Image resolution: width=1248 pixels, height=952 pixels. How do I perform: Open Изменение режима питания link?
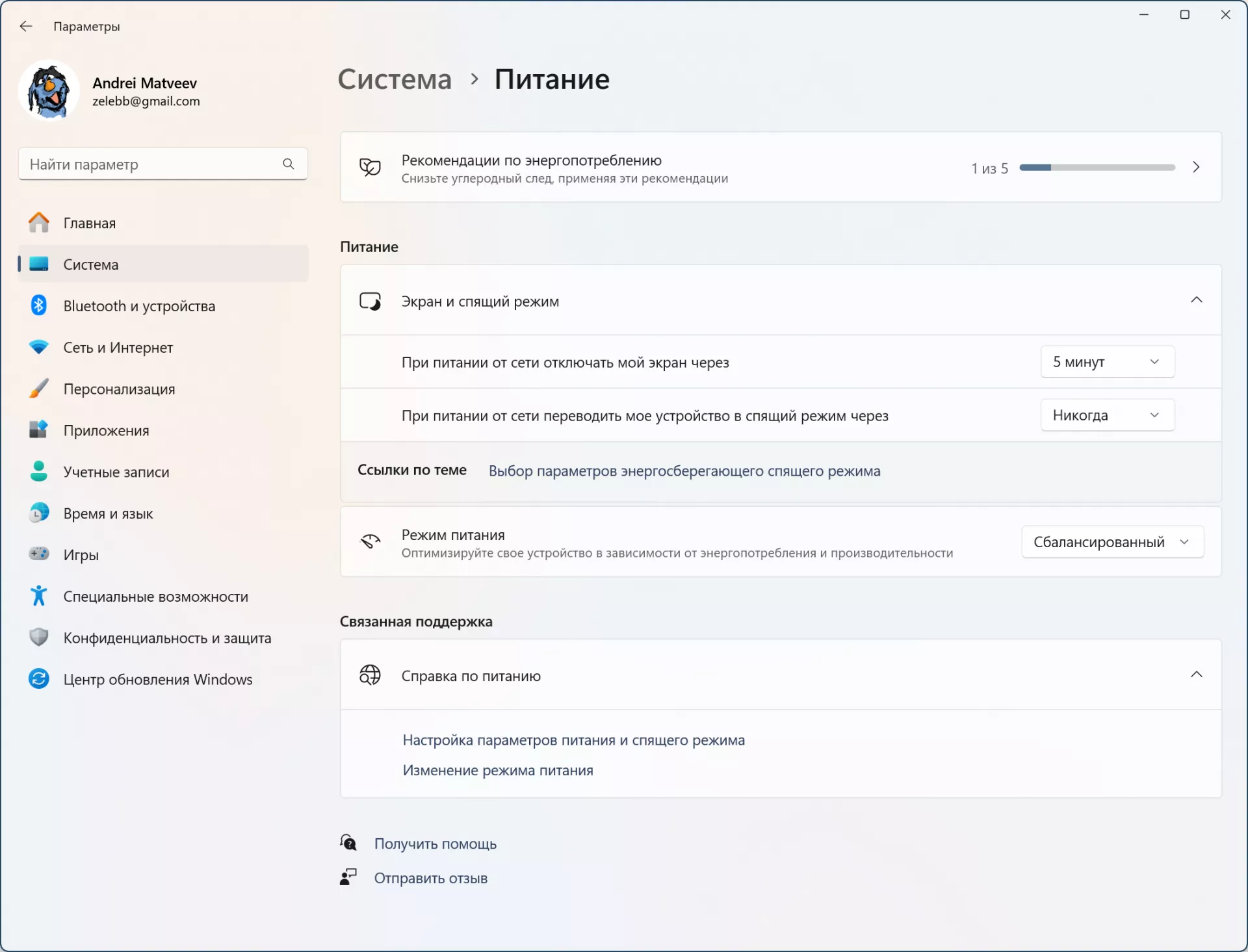498,770
